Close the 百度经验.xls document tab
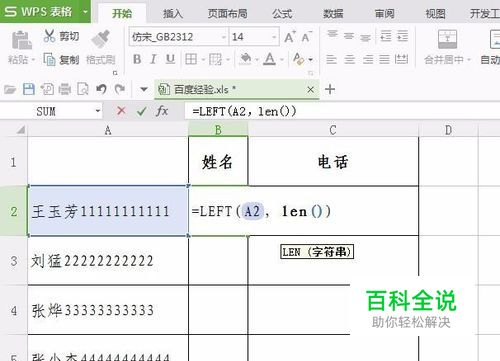Screen dimensions: 500x361 click(x=310, y=89)
